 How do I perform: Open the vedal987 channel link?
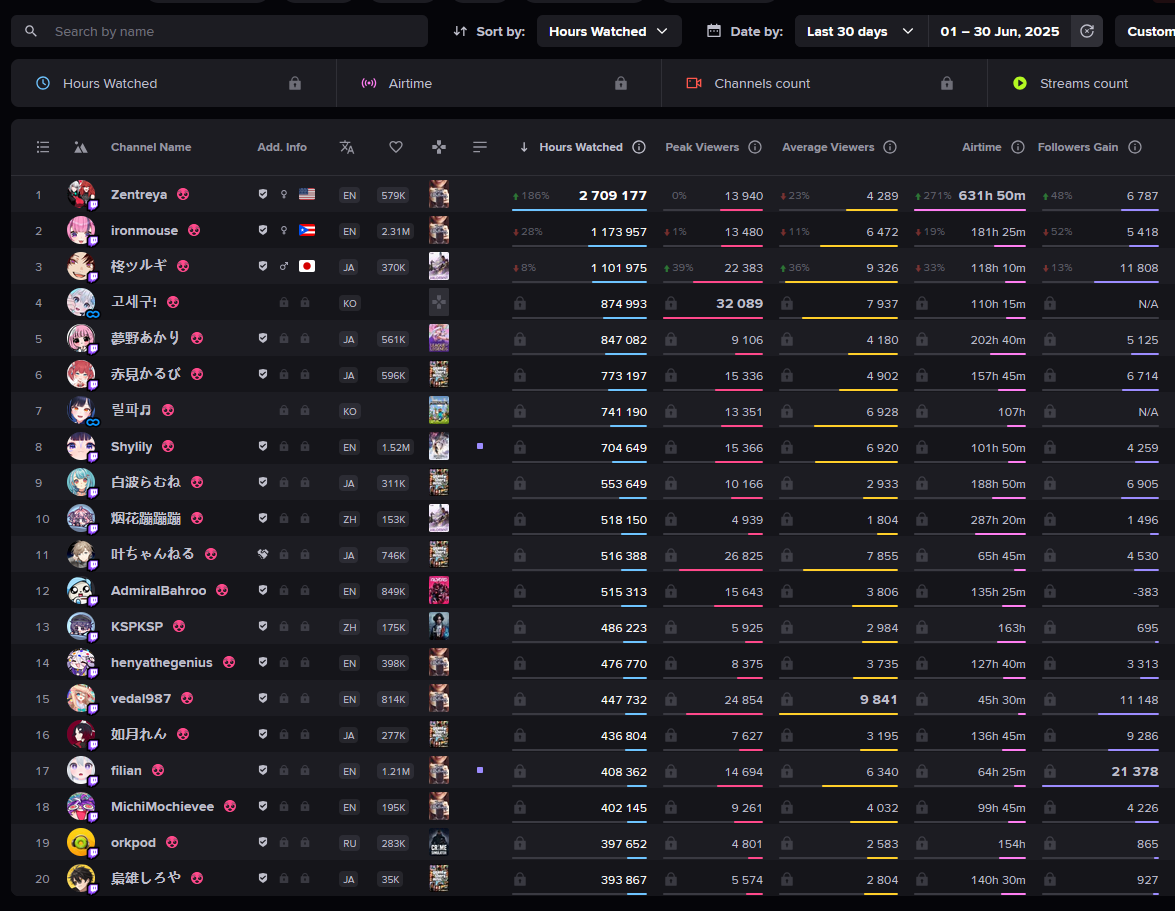pos(141,699)
